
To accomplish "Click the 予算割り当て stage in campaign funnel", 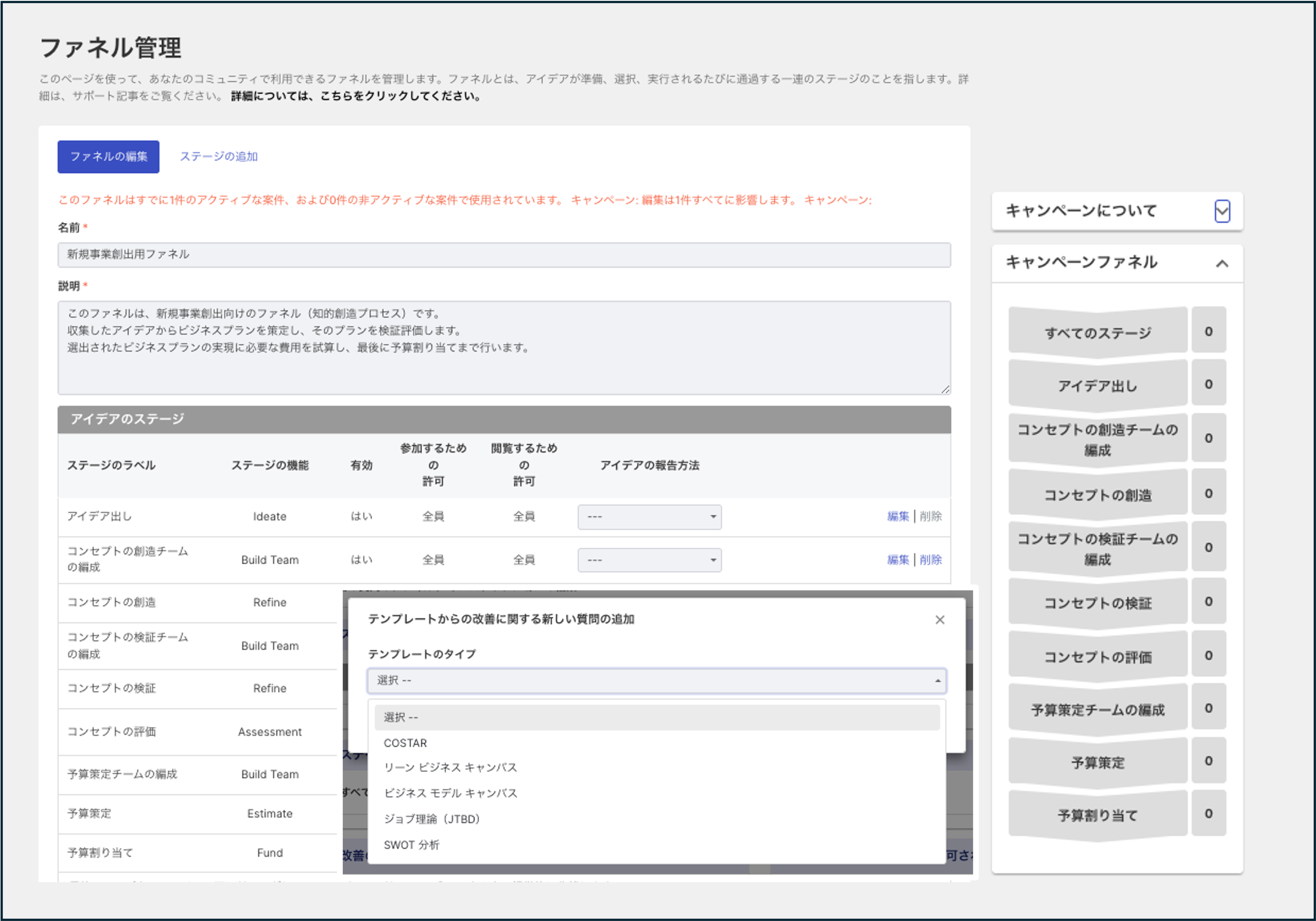I will (x=1097, y=814).
